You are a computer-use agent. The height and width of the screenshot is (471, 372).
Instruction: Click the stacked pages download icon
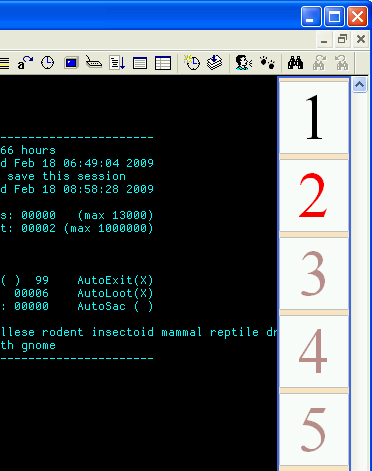click(214, 62)
